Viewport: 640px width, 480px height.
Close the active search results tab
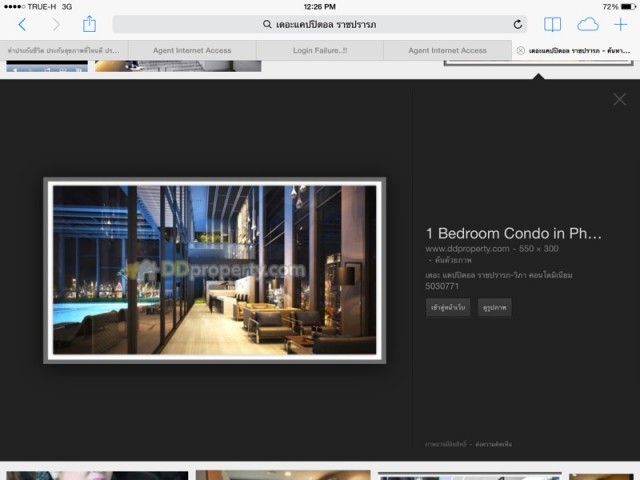tap(520, 50)
